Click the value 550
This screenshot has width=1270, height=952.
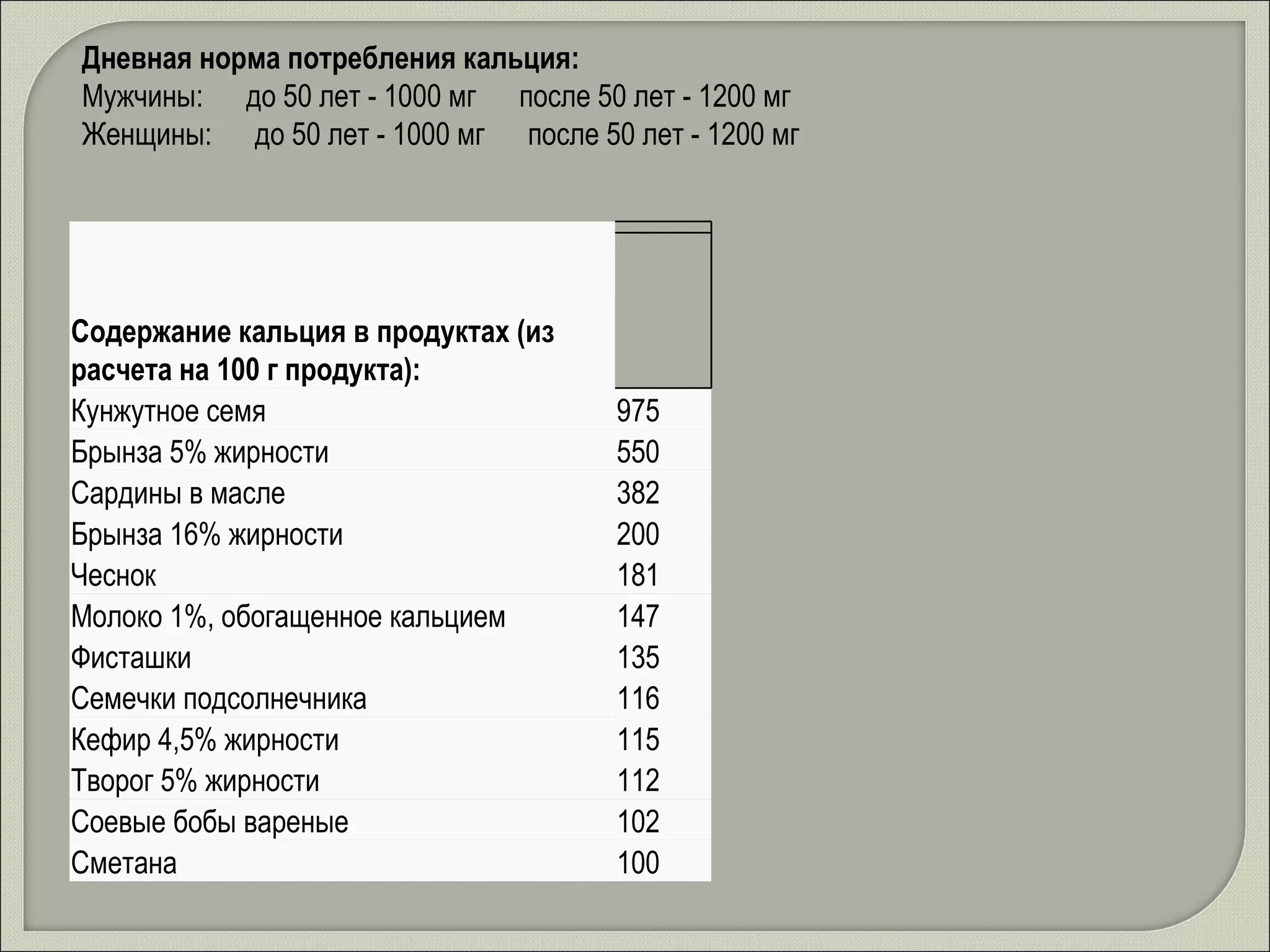tap(638, 452)
